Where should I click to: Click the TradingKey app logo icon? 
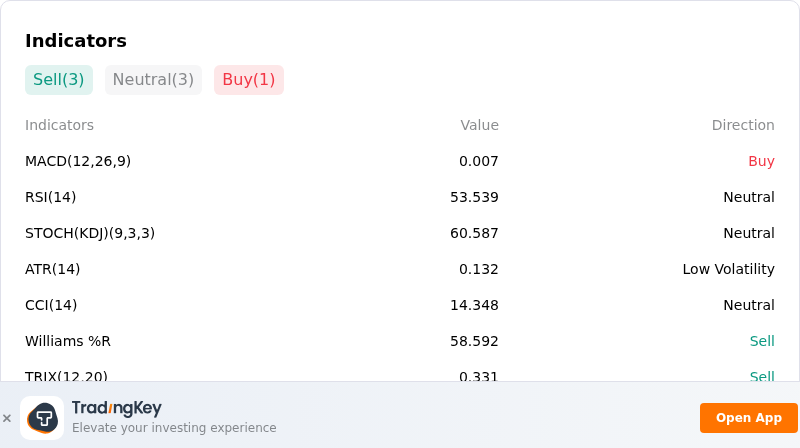click(x=42, y=418)
